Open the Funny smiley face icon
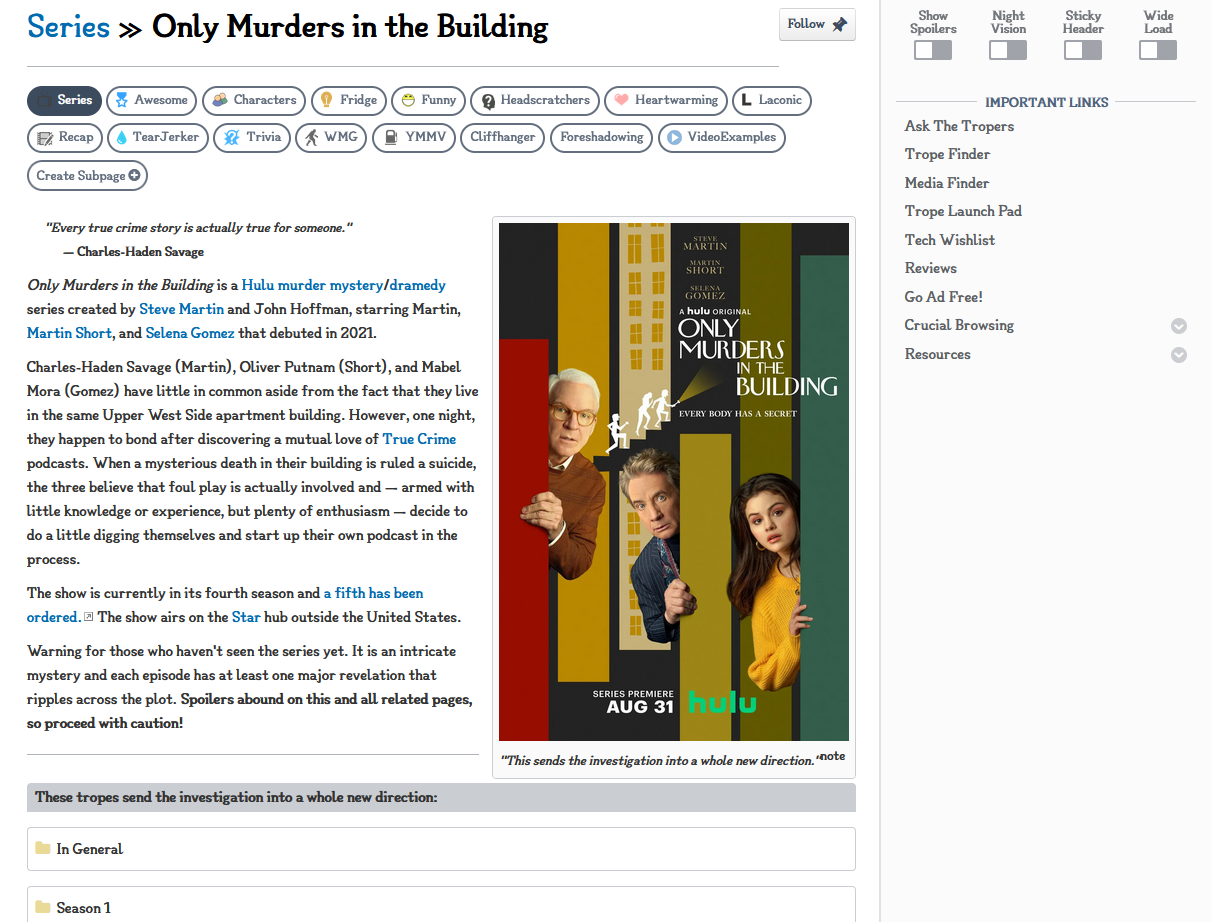Viewport: 1211px width, 922px height. 408,101
